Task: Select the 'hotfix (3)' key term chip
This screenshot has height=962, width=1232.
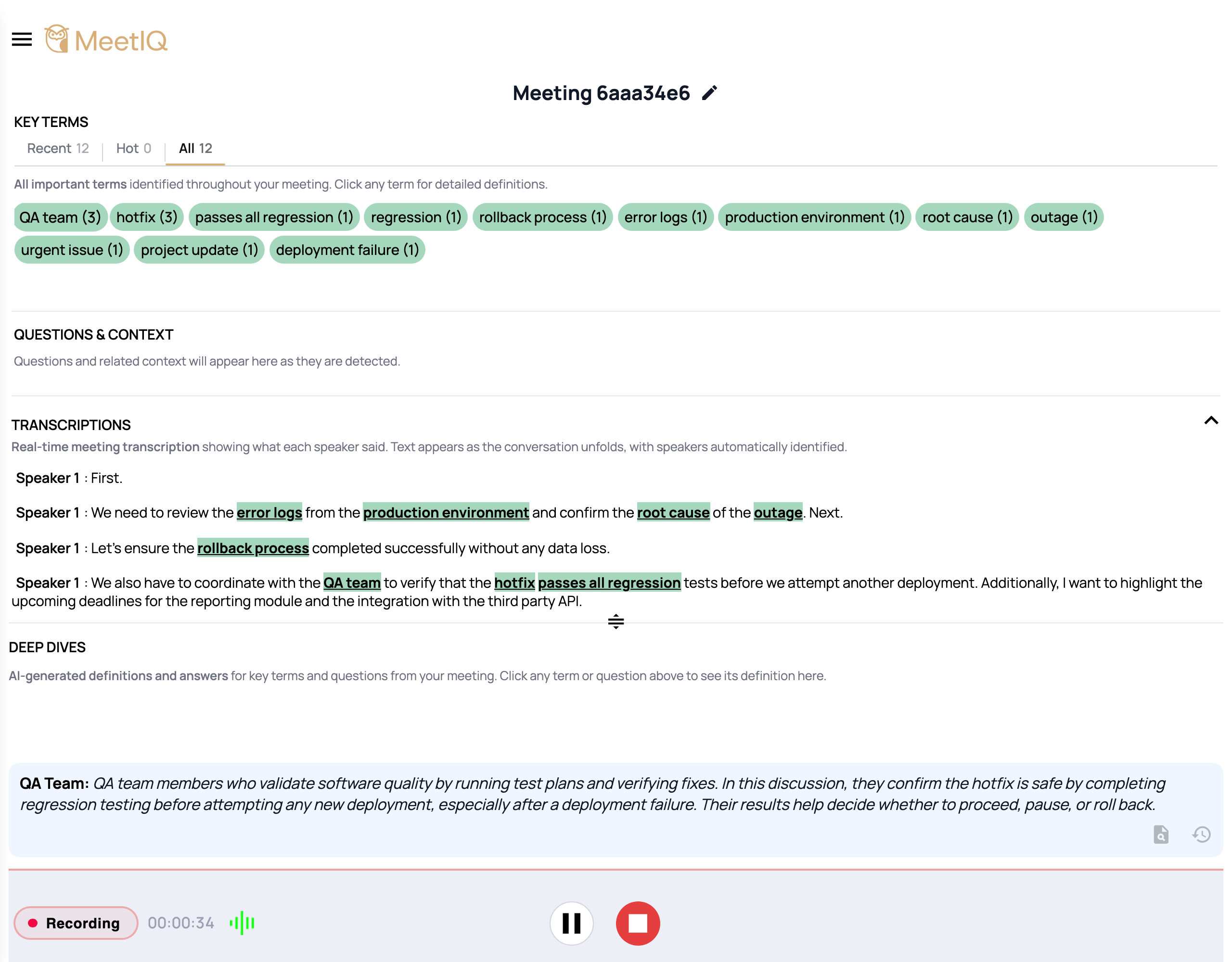Action: pos(147,217)
